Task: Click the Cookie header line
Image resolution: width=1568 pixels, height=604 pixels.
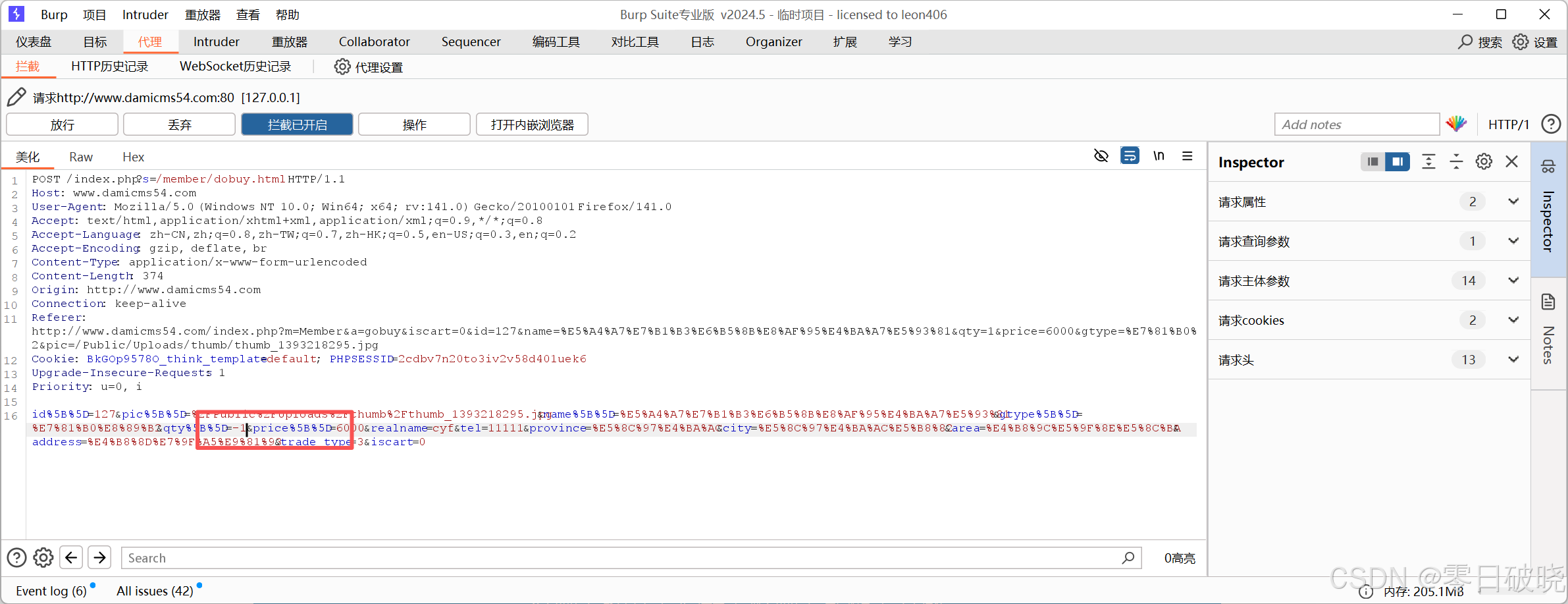Action: tap(309, 359)
